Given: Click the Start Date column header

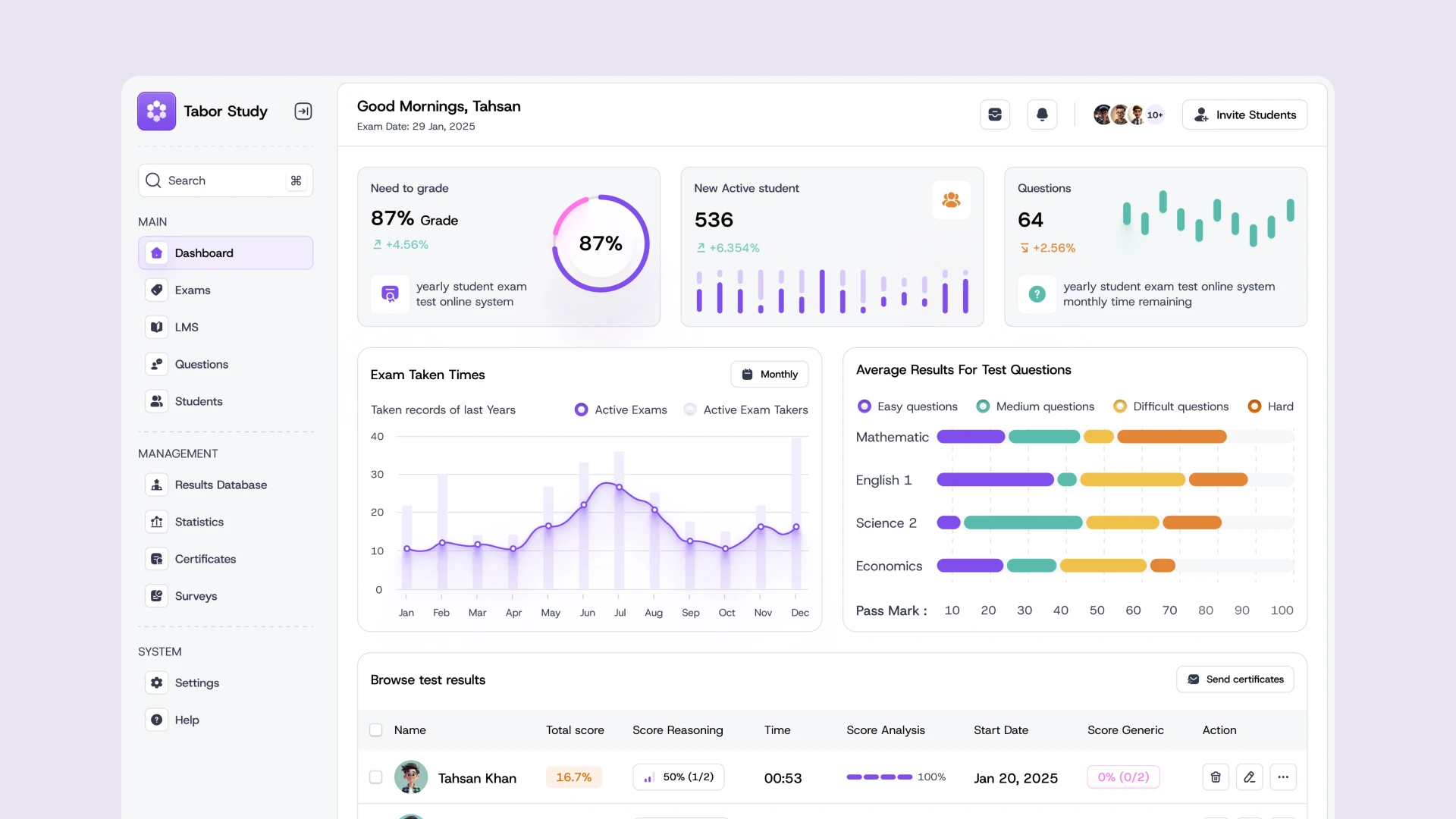Looking at the screenshot, I should 1001,730.
